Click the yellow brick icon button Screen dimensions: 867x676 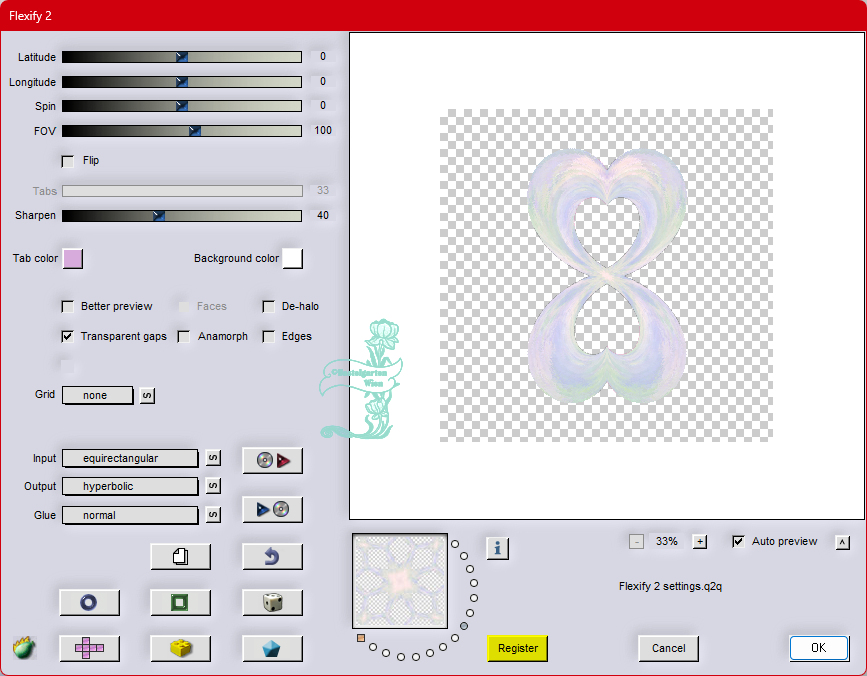tap(180, 648)
